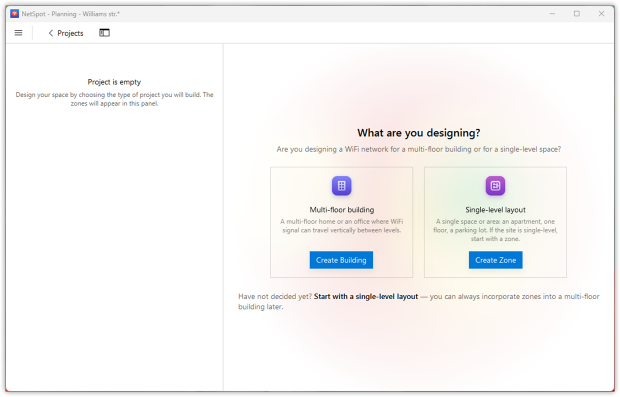Viewport: 620px width, 397px height.
Task: Close the NetSpot window
Action: pyautogui.click(x=601, y=14)
